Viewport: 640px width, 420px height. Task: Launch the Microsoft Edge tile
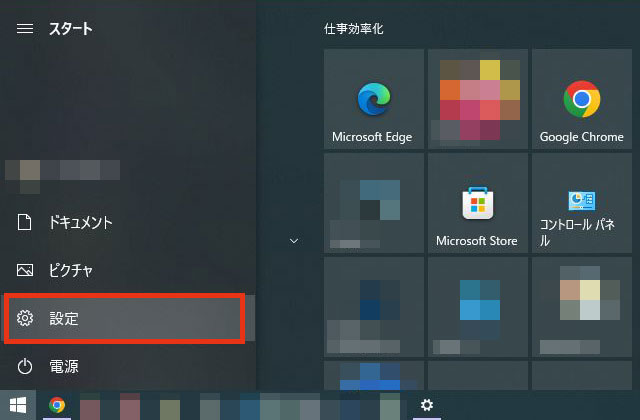pos(374,99)
